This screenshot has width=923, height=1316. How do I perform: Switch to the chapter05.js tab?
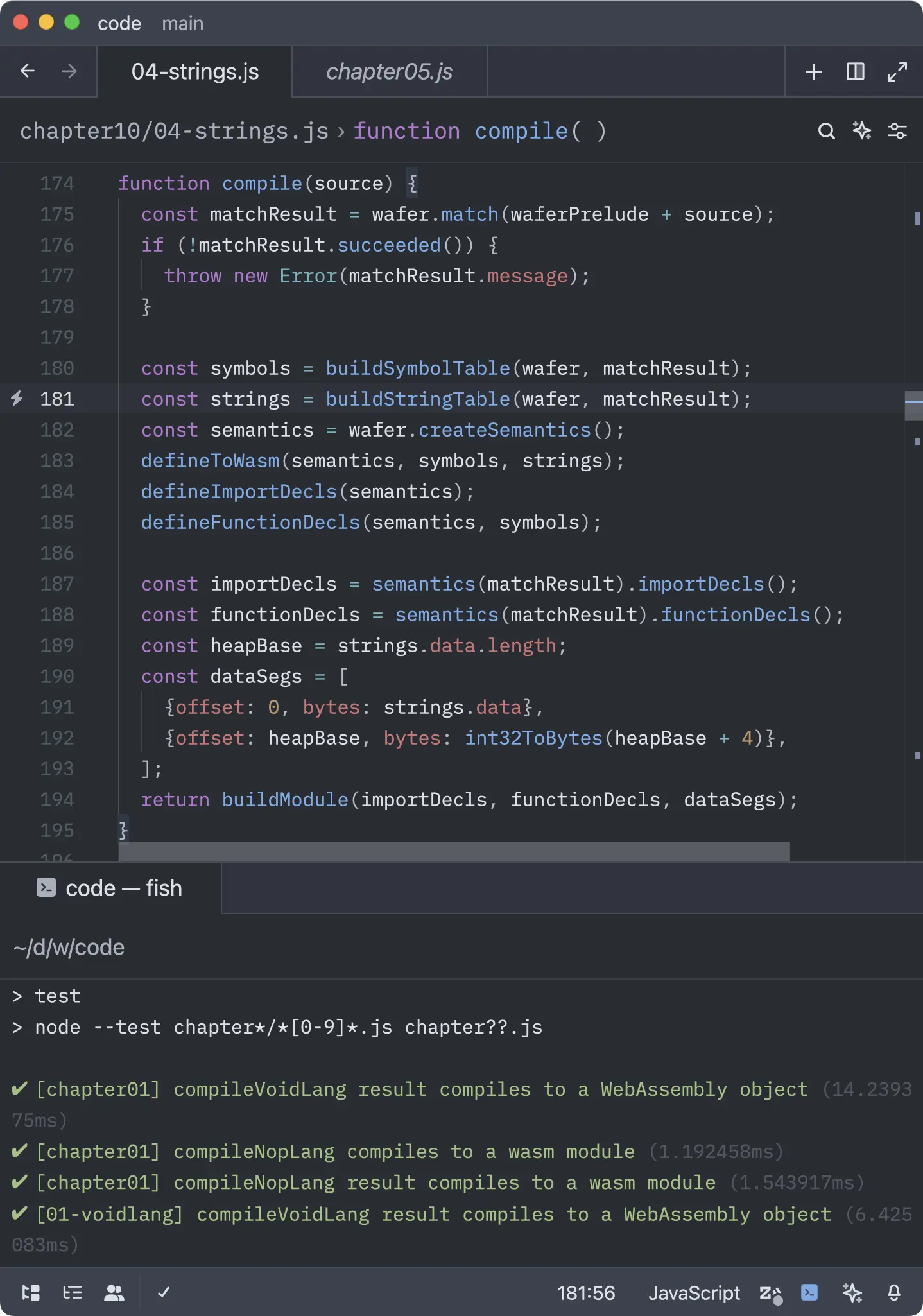[389, 72]
